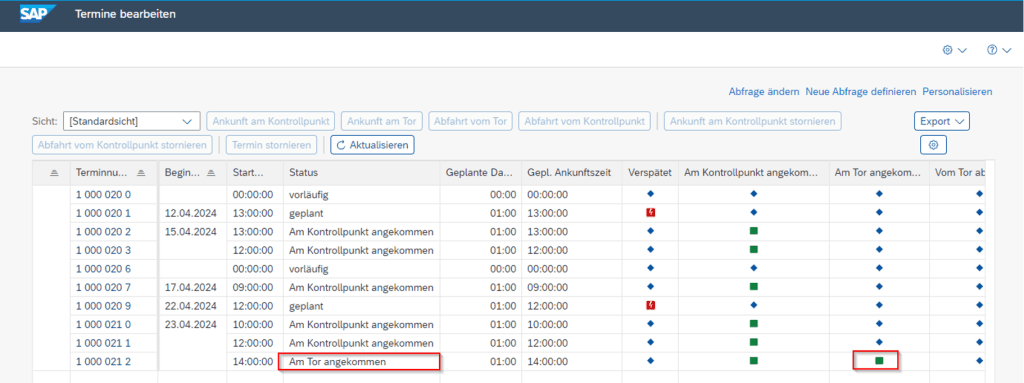Viewport: 1024px width, 383px height.
Task: Click red delayed icon in row 1 000 020 9
Action: (x=650, y=305)
